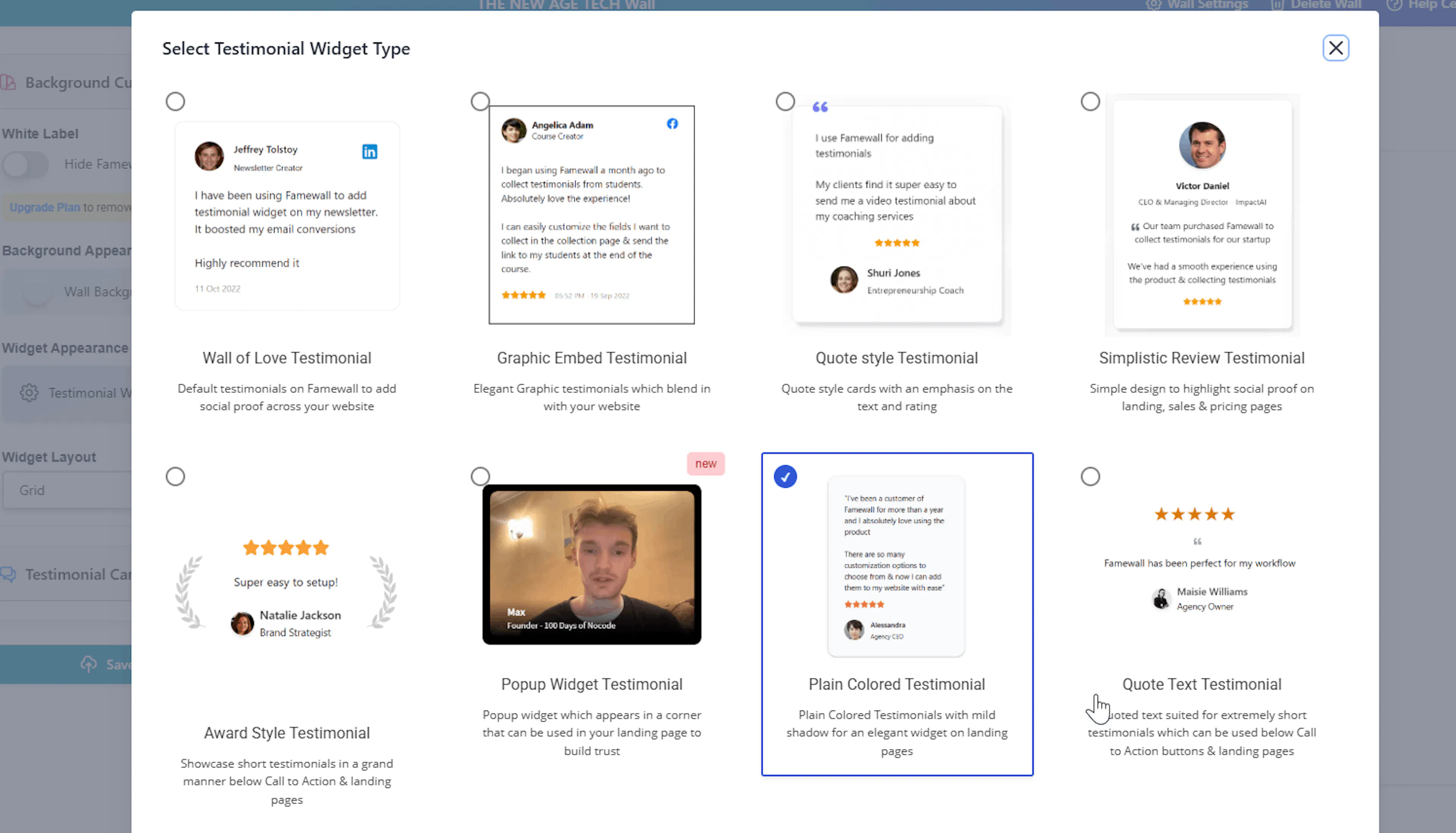Close the Select Testimonial Widget Type dialog
The height and width of the screenshot is (833, 1456).
point(1335,48)
